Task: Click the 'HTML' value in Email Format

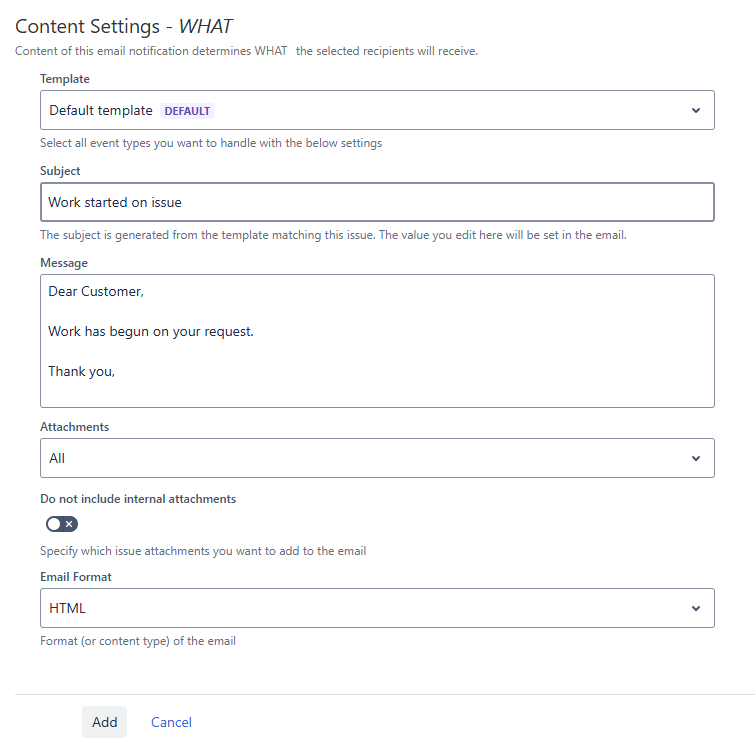Action: pos(68,608)
